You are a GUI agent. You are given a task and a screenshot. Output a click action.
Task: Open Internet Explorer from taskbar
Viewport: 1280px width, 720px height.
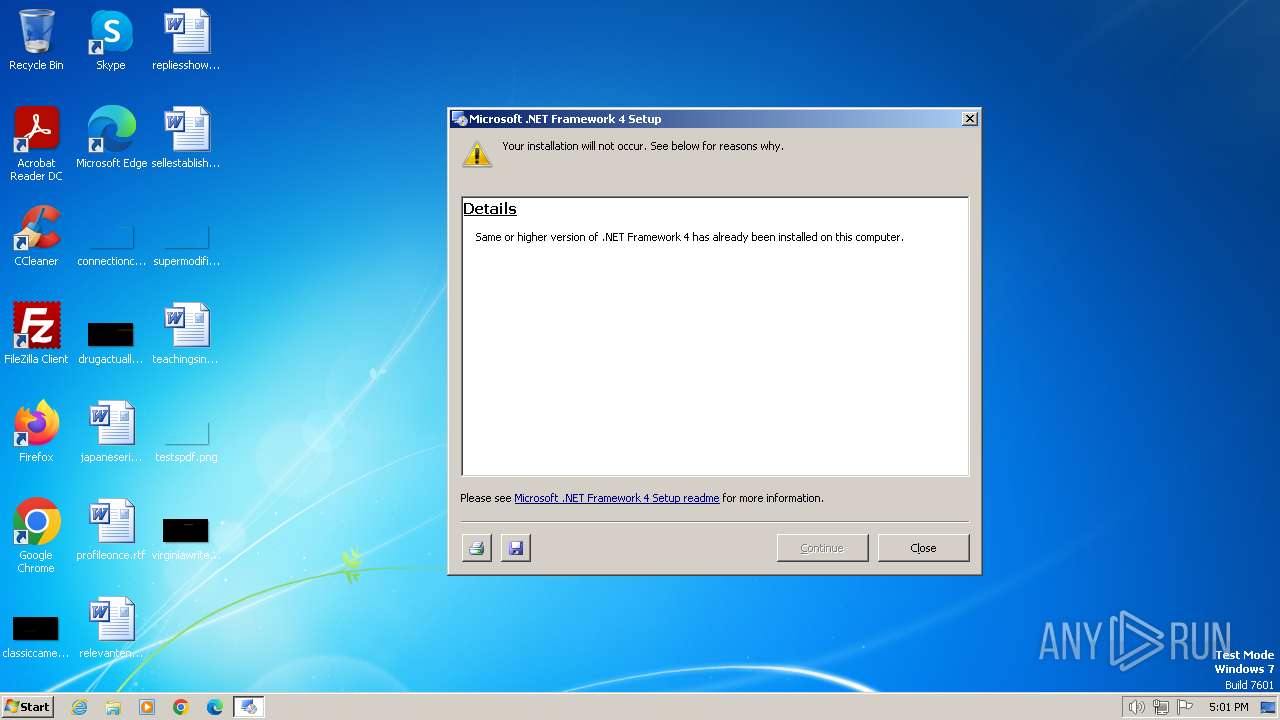(x=79, y=707)
